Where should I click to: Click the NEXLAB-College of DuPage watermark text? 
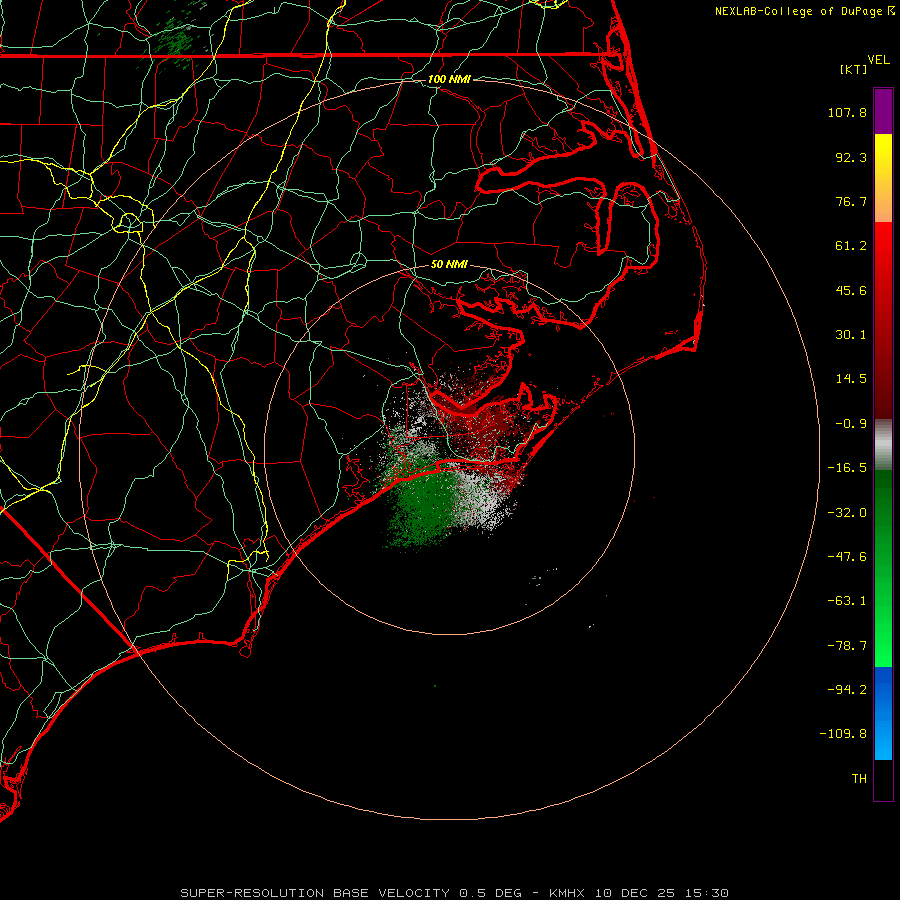click(804, 11)
